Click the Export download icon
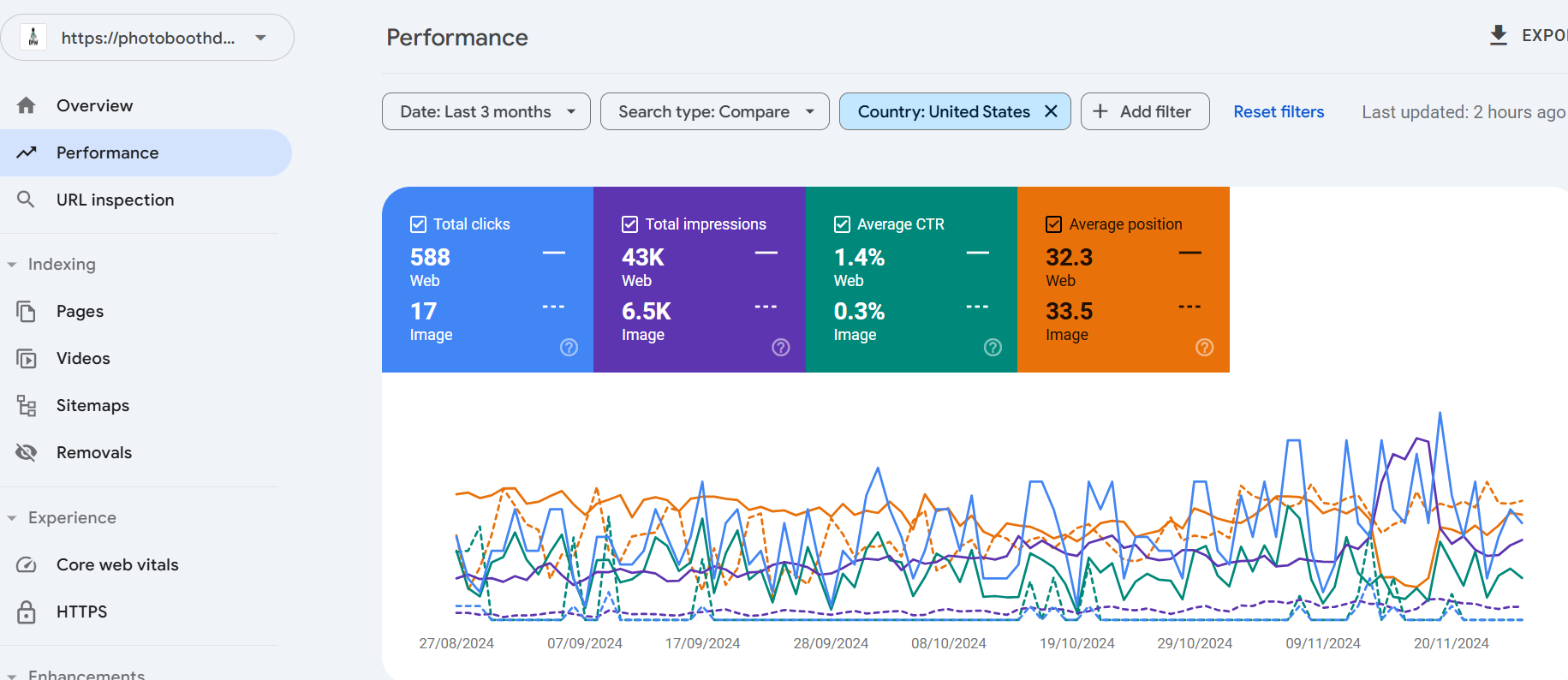1568x680 pixels. (x=1499, y=35)
